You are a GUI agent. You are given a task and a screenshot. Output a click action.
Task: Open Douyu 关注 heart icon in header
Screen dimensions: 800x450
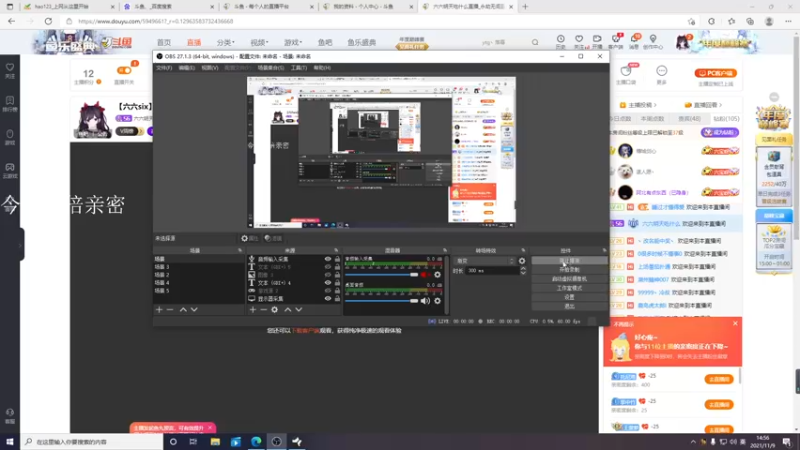tap(579, 42)
